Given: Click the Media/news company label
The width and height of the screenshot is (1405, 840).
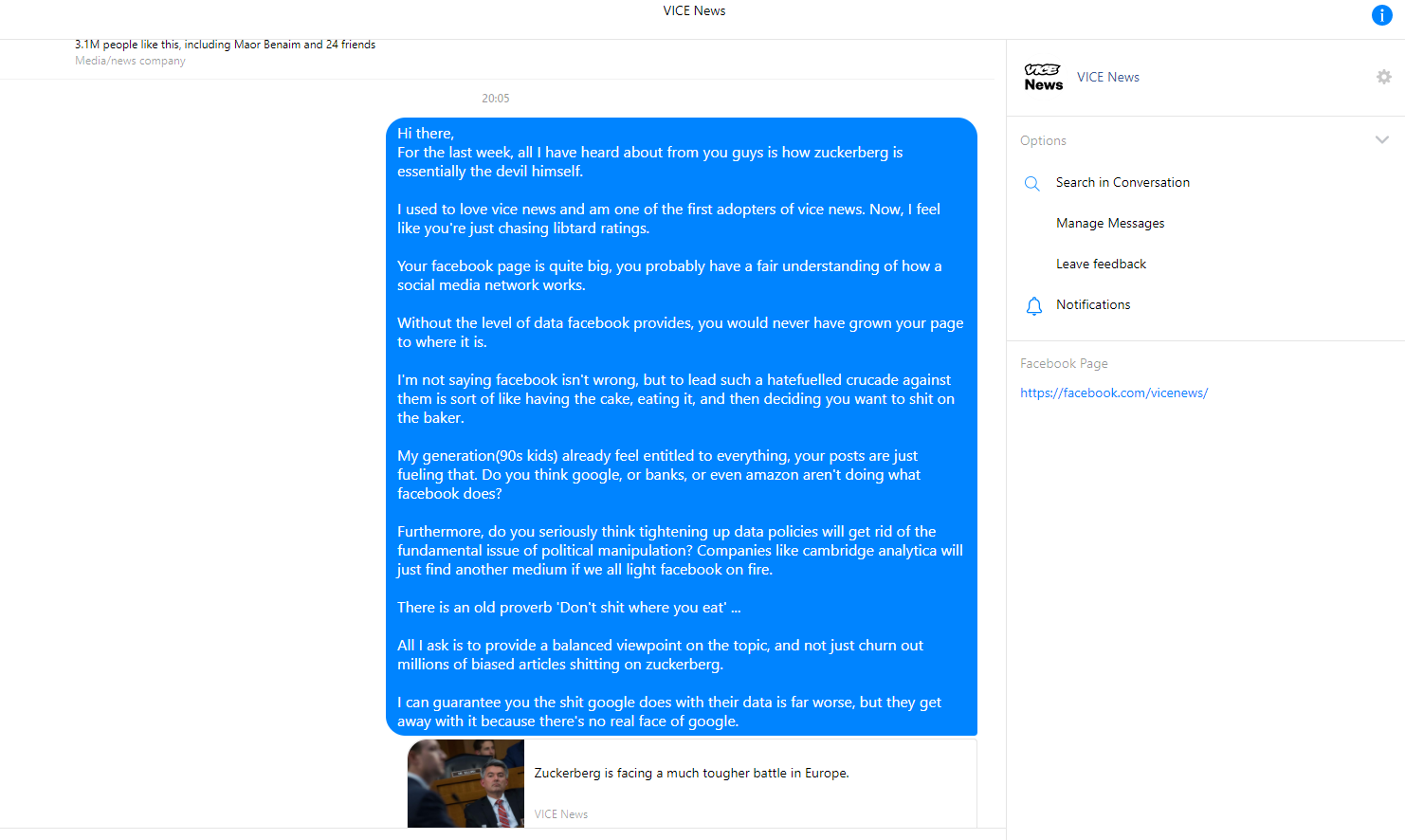Looking at the screenshot, I should pyautogui.click(x=130, y=61).
